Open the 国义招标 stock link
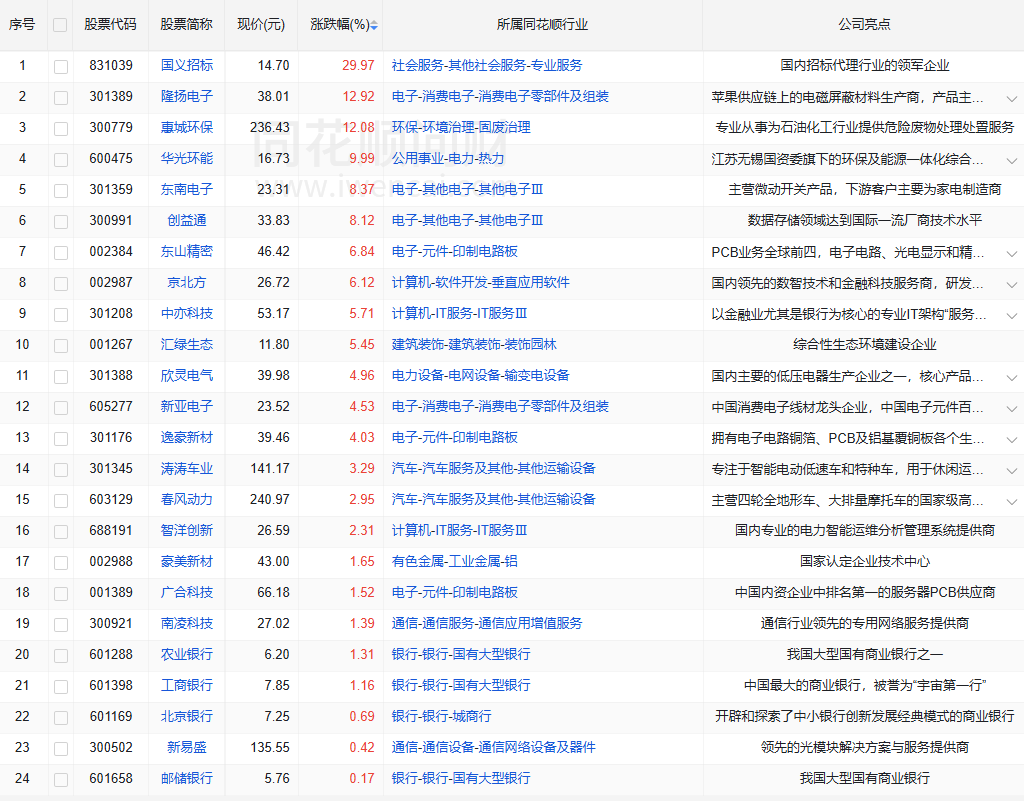Screen dimensions: 1024x801 pyautogui.click(x=187, y=65)
